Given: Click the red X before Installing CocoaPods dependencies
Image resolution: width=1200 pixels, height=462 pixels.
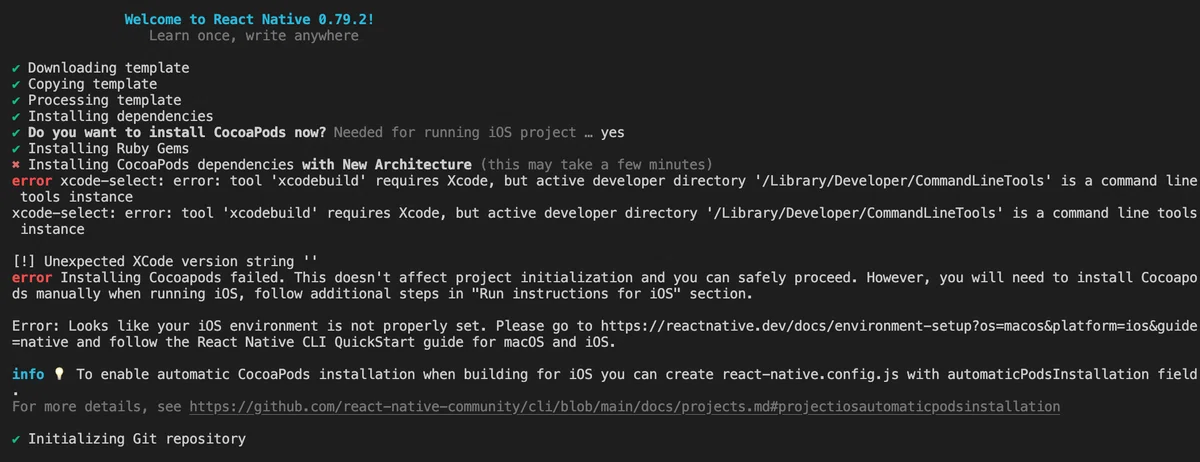Looking at the screenshot, I should point(17,164).
